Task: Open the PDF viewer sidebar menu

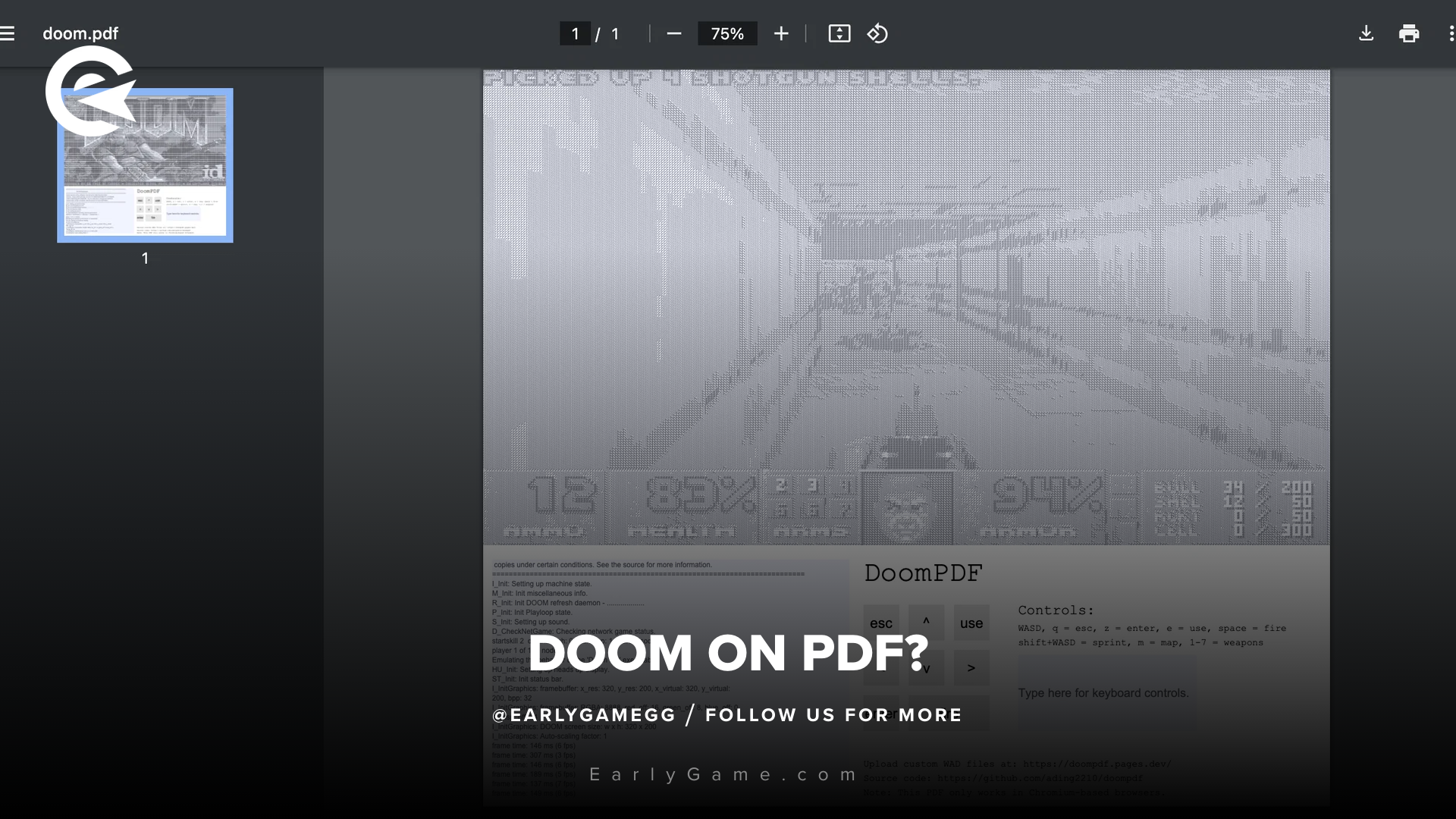Action: (8, 33)
